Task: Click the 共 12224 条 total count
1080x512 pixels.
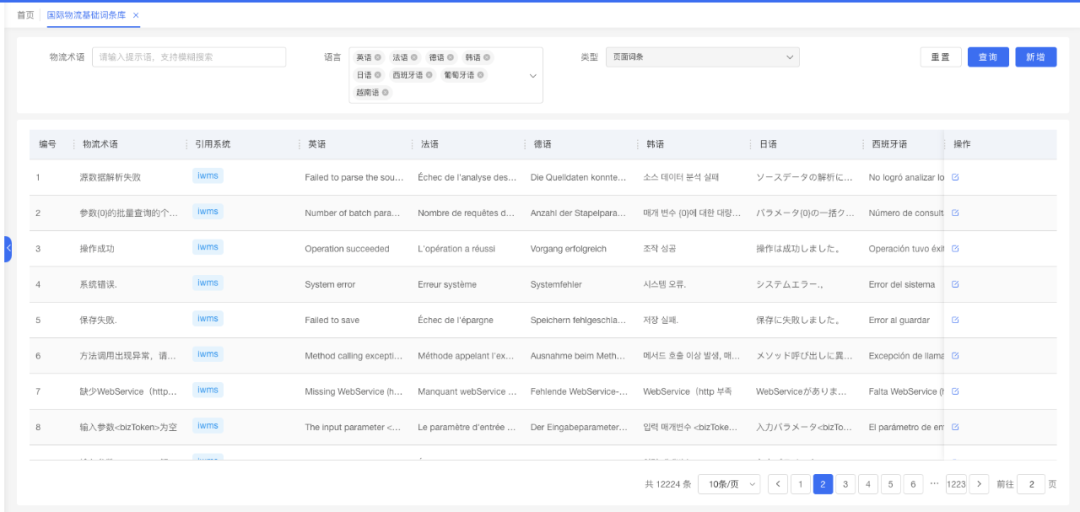Action: click(x=668, y=484)
